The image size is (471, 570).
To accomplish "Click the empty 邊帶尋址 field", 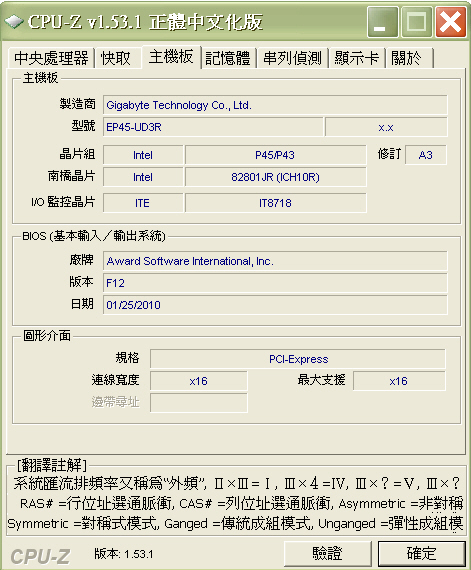I will [x=199, y=403].
